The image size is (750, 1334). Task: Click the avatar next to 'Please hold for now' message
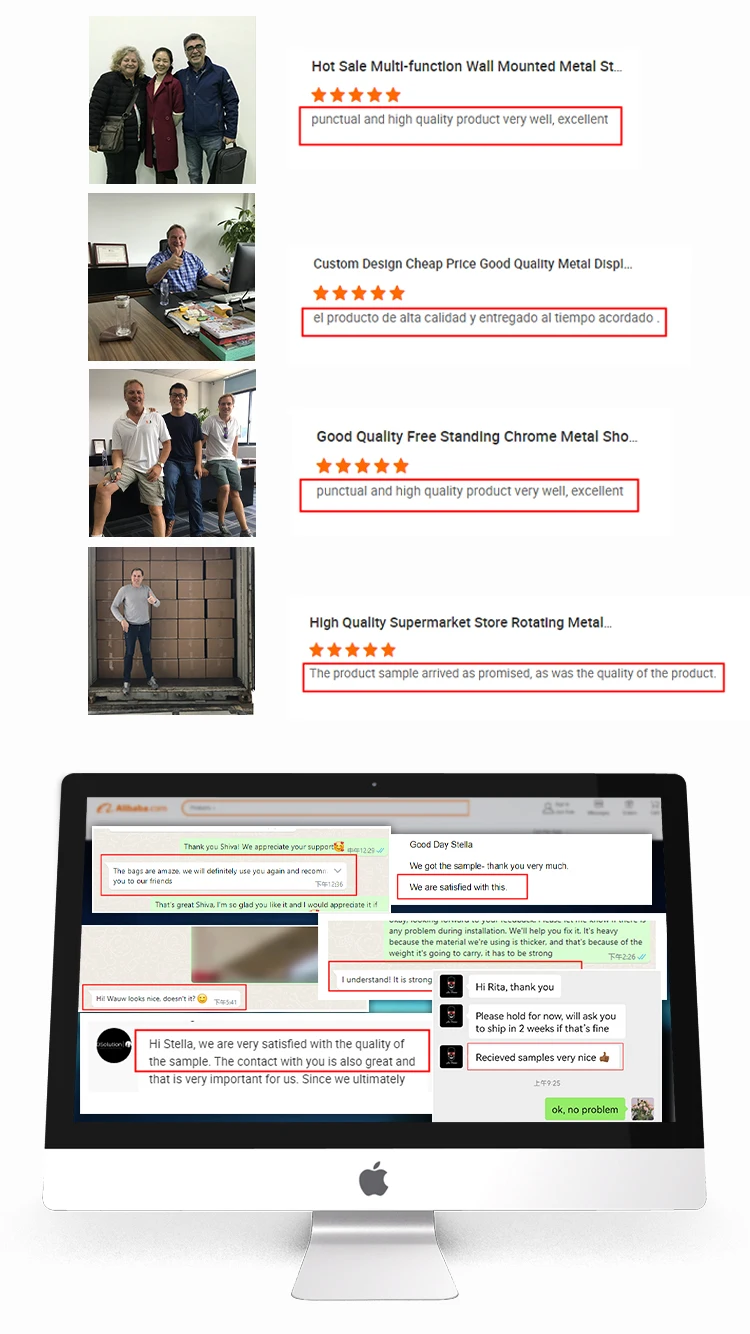(451, 1016)
